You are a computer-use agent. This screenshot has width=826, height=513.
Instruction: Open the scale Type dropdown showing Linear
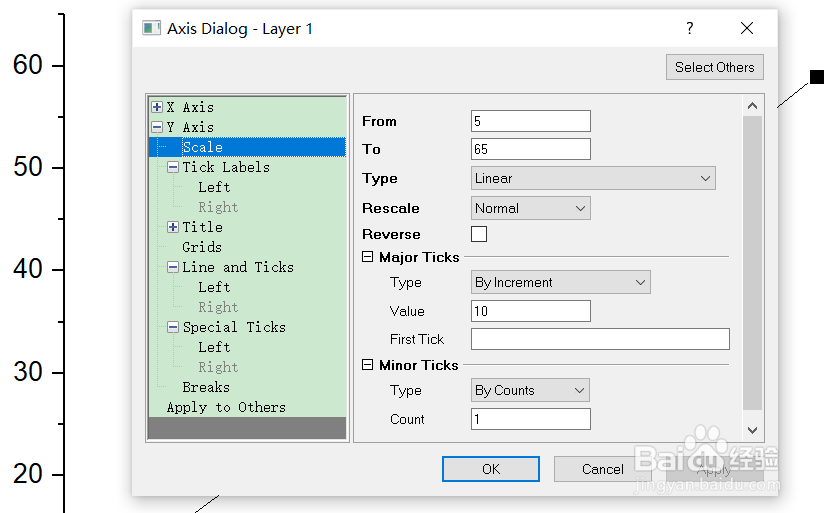[x=593, y=179]
